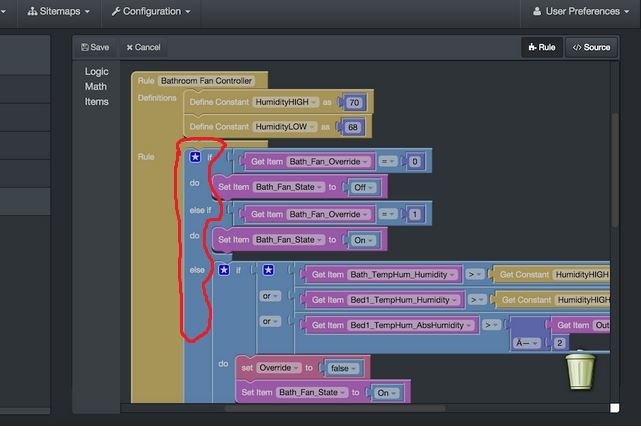Click the user icon beside User Preferences

click(x=537, y=11)
